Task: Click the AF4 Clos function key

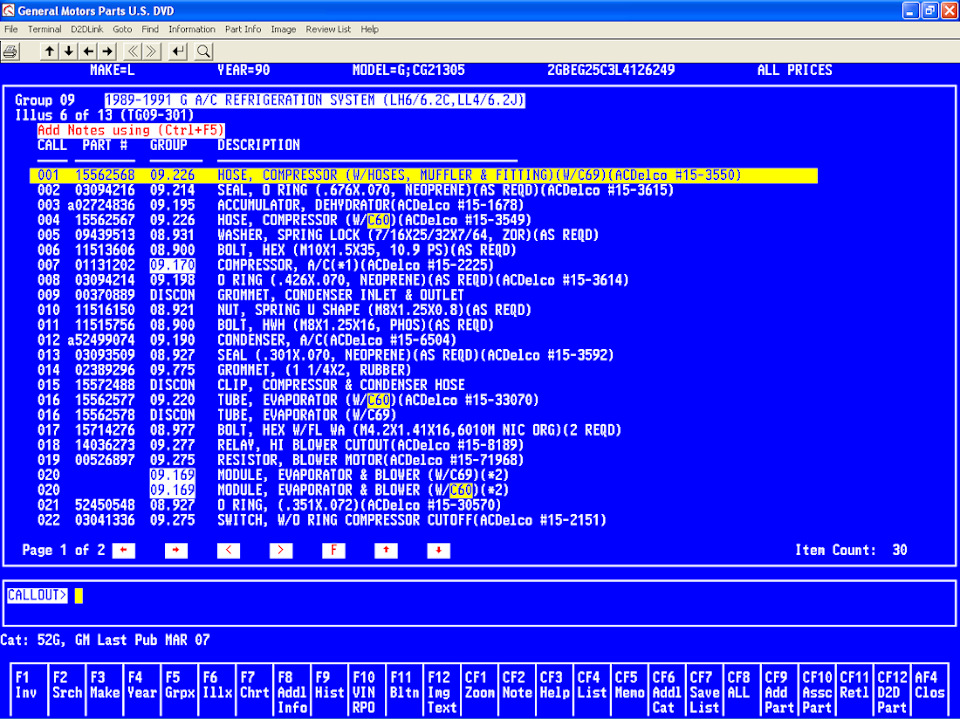Action: [x=930, y=689]
